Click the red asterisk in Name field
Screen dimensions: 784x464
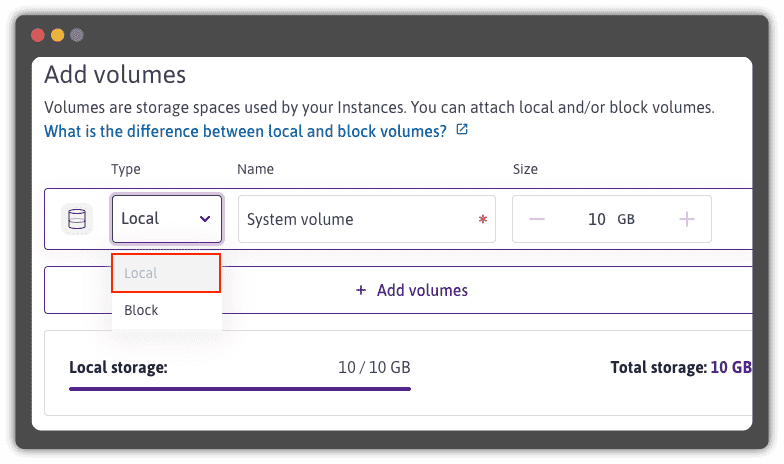483,220
